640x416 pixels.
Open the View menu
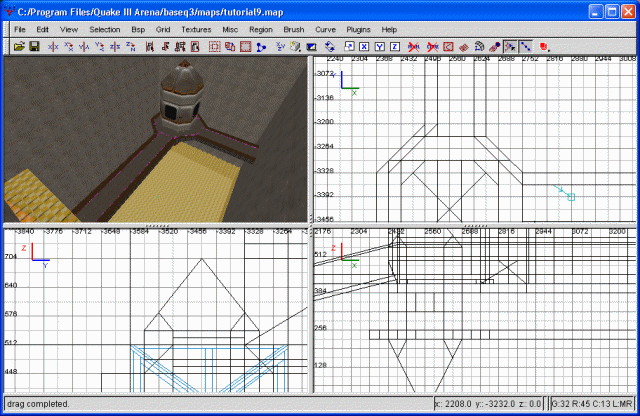tap(69, 29)
